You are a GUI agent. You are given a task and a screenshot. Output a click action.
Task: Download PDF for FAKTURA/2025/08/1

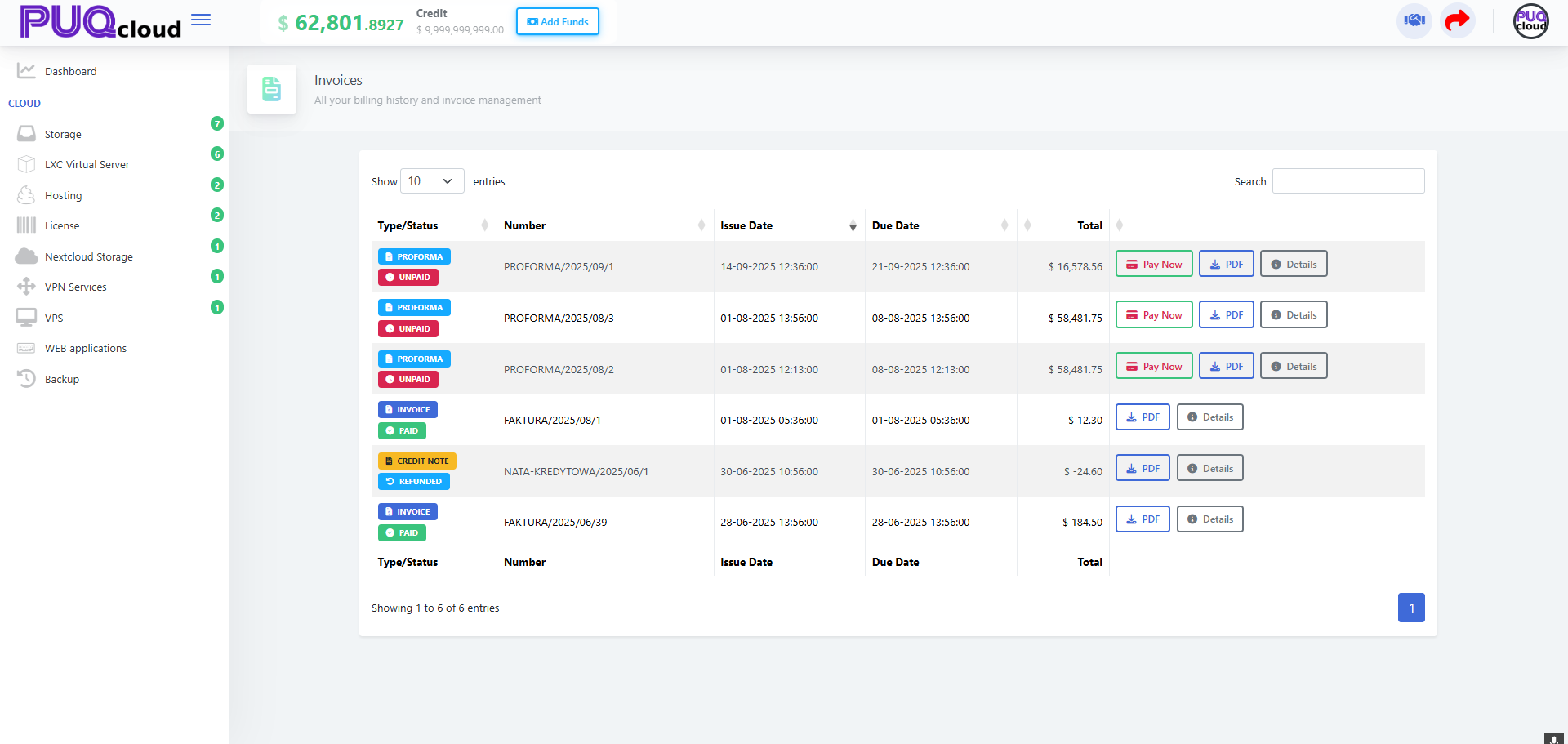pos(1143,417)
